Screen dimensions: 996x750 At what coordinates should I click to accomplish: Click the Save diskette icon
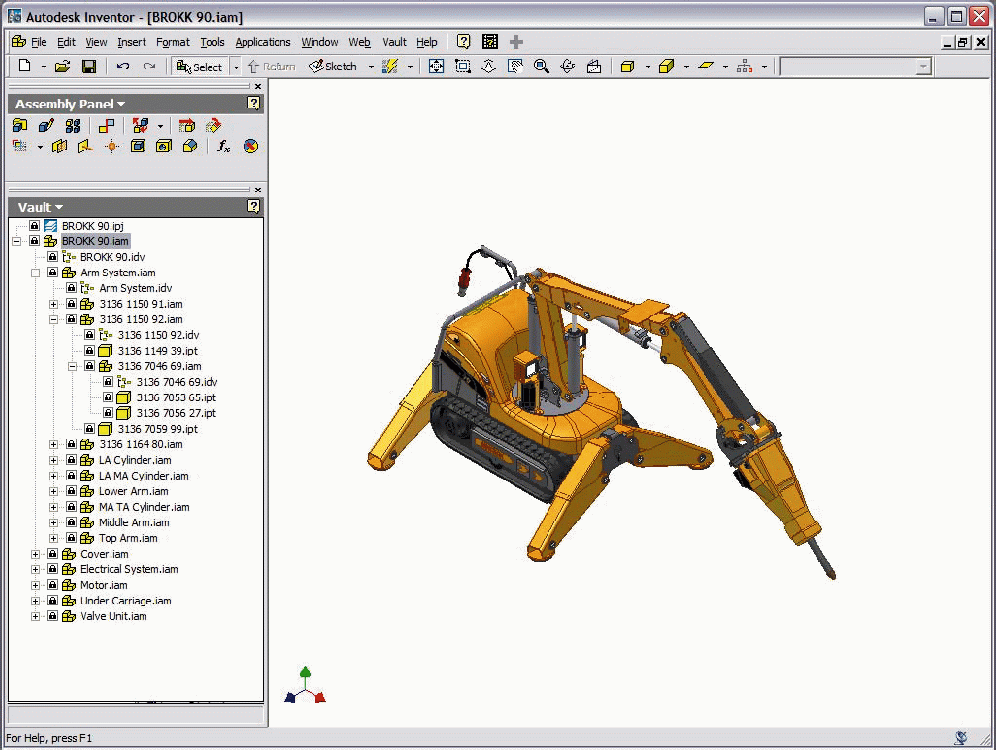click(x=89, y=66)
